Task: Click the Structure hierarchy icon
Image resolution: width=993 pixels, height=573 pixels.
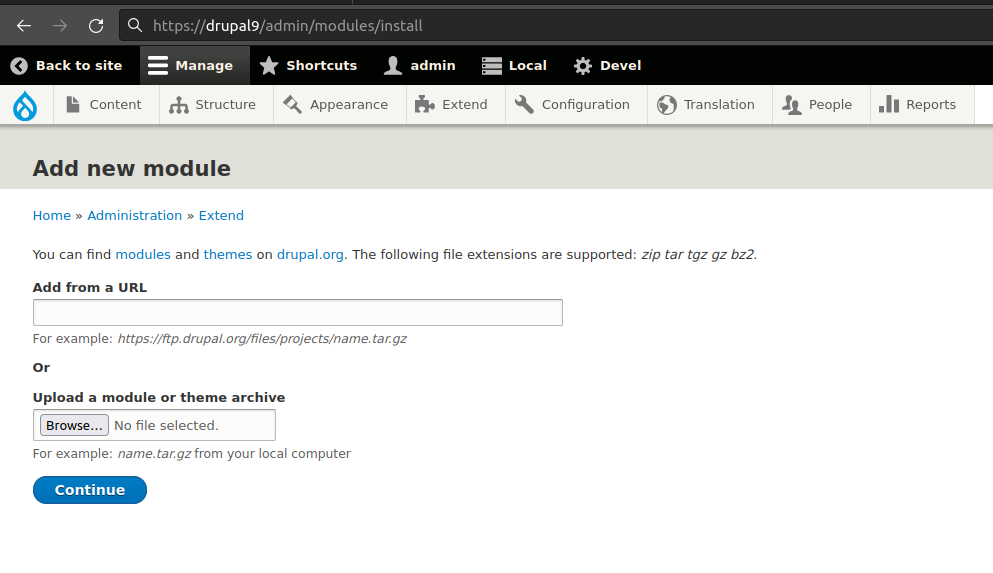Action: click(x=179, y=105)
